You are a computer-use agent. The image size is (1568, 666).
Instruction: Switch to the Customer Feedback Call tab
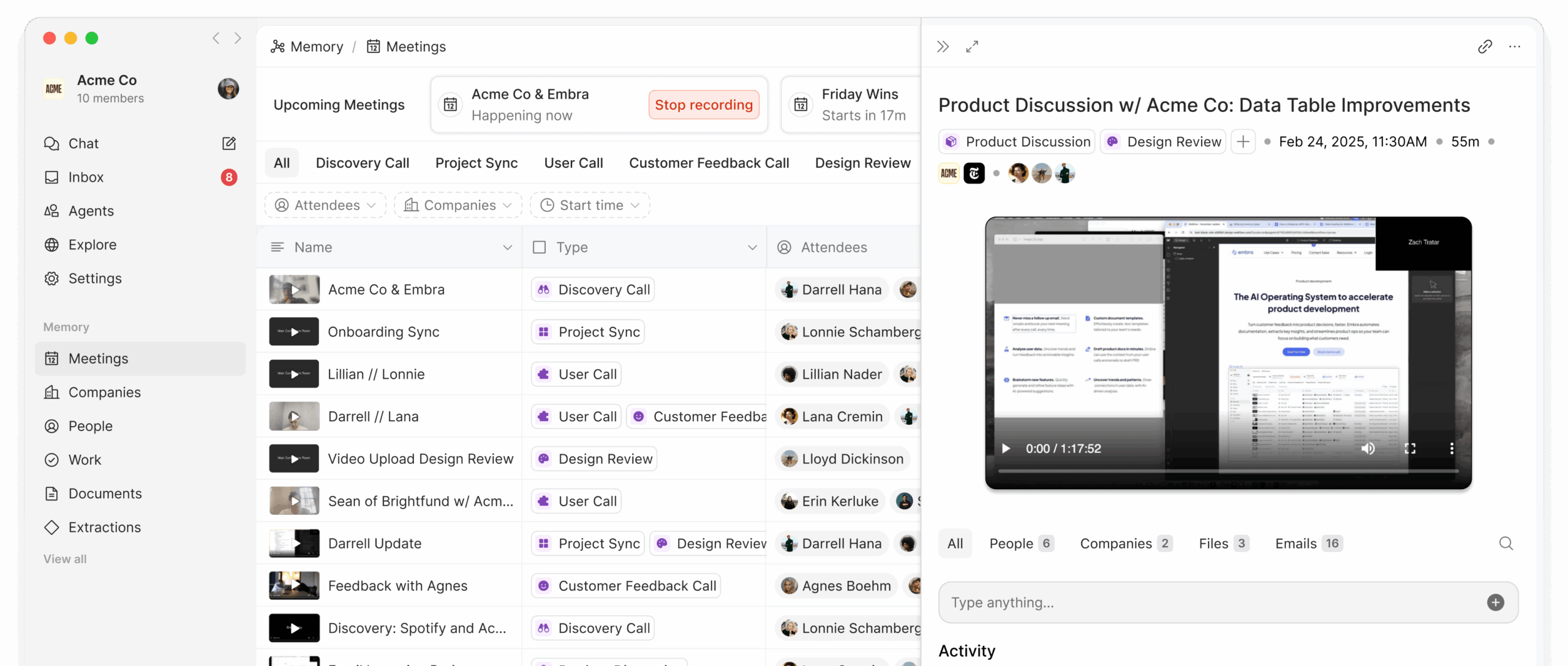point(709,163)
